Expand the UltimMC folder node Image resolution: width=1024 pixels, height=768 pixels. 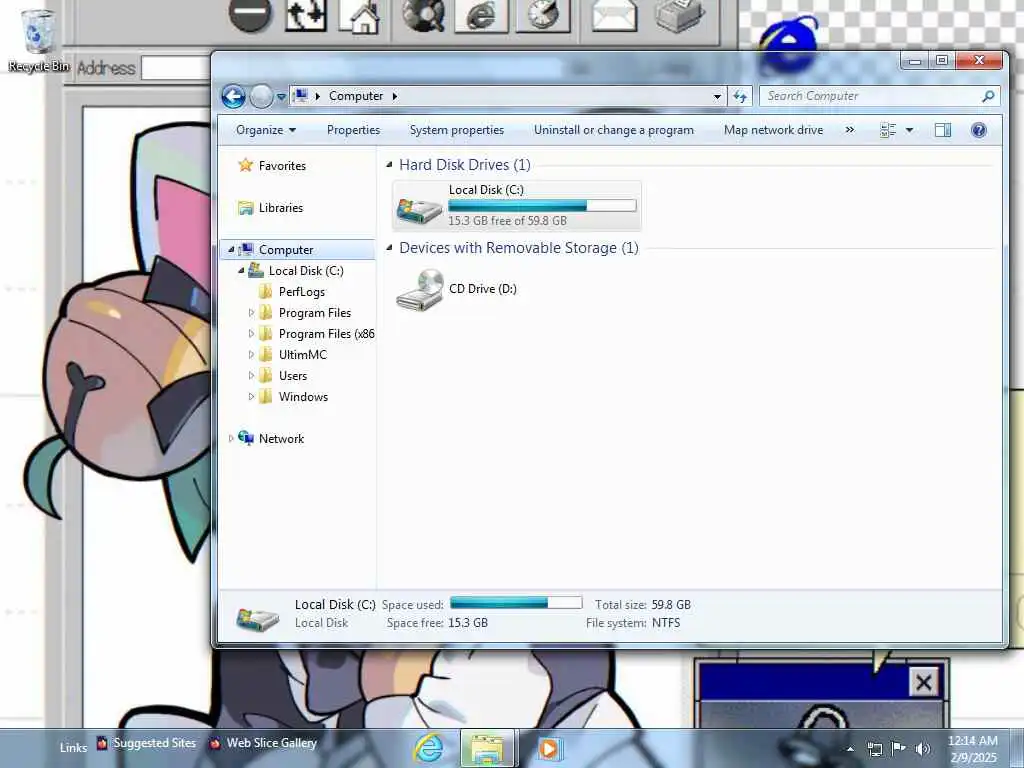coord(251,355)
